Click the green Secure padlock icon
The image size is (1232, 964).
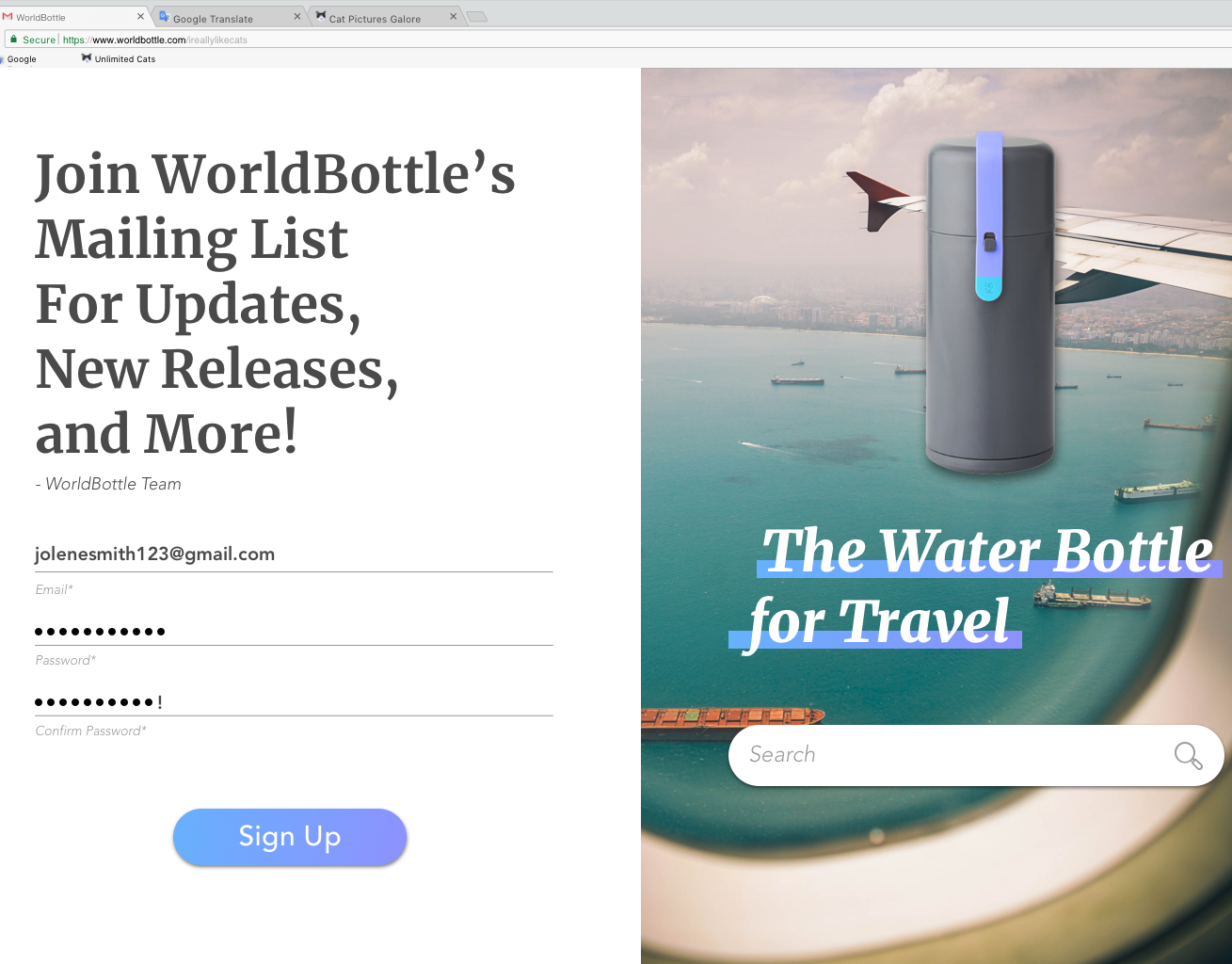tap(13, 40)
